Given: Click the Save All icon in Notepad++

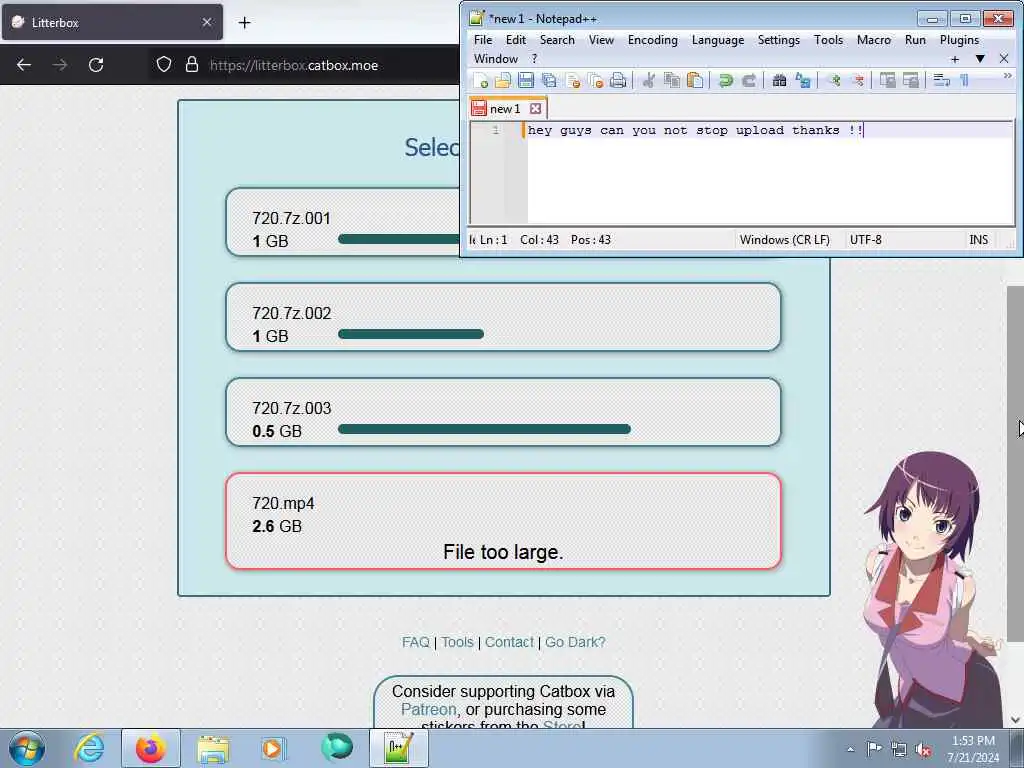Looking at the screenshot, I should click(549, 80).
